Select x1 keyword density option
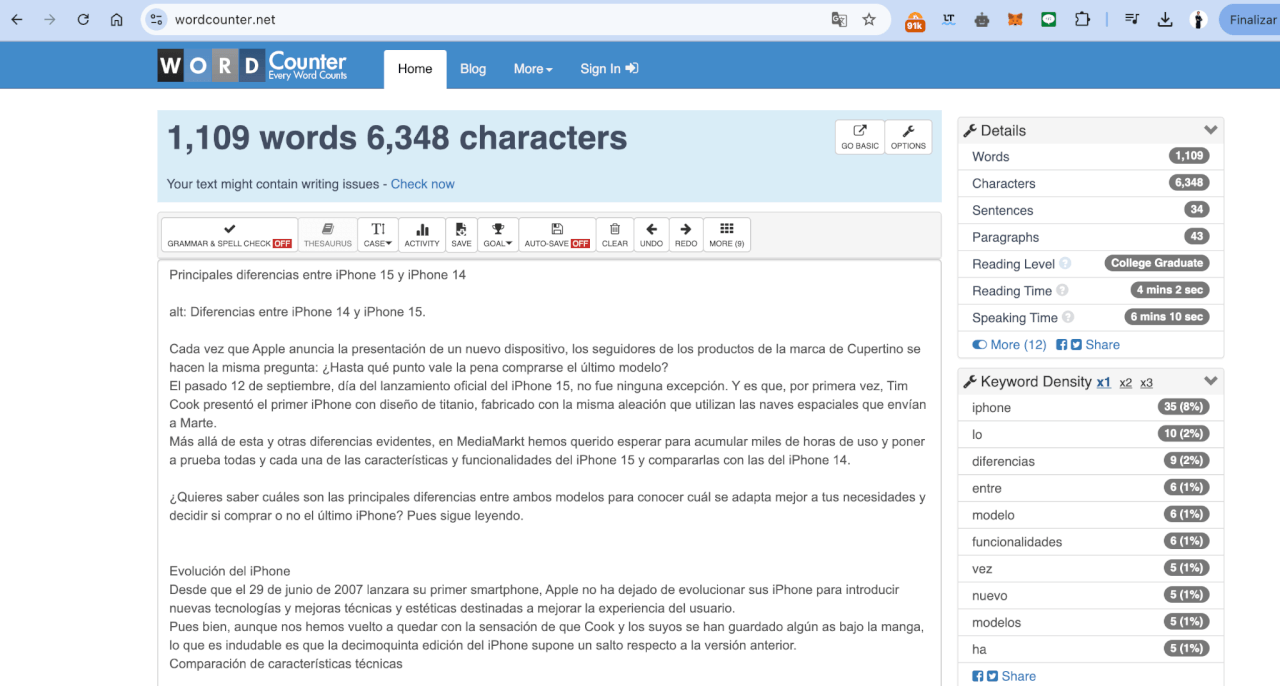The height and width of the screenshot is (686, 1280). (x=1103, y=382)
